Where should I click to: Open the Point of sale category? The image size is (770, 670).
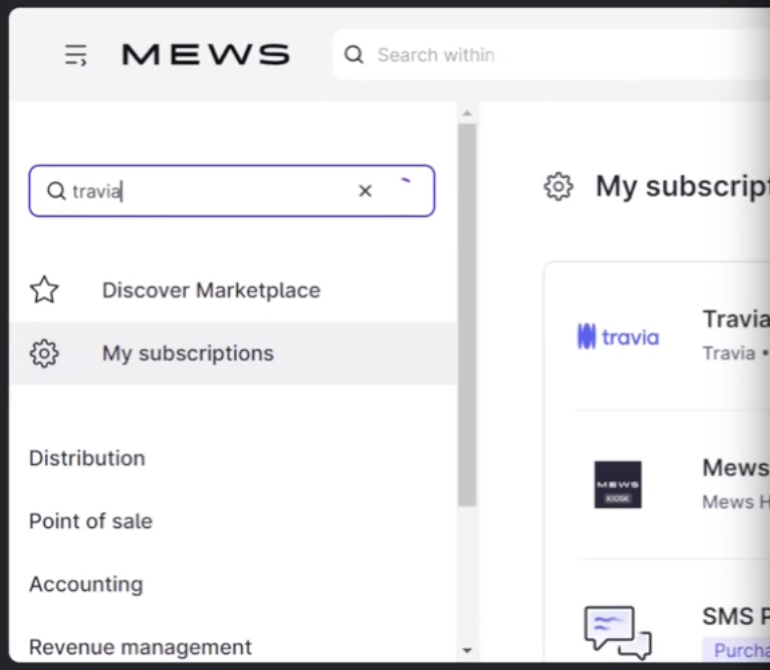[x=91, y=521]
